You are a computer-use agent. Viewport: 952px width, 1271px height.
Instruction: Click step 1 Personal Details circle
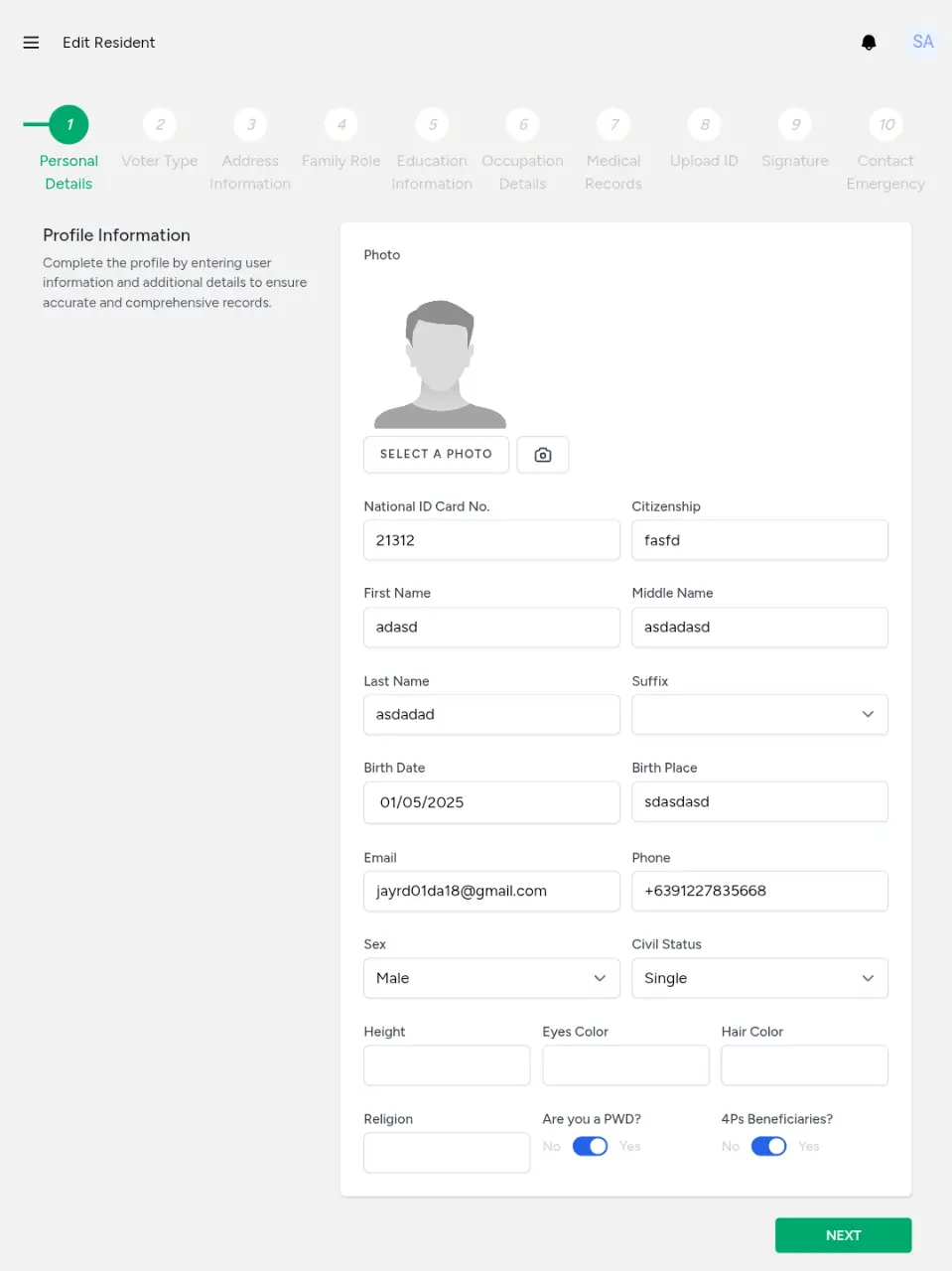pos(68,124)
